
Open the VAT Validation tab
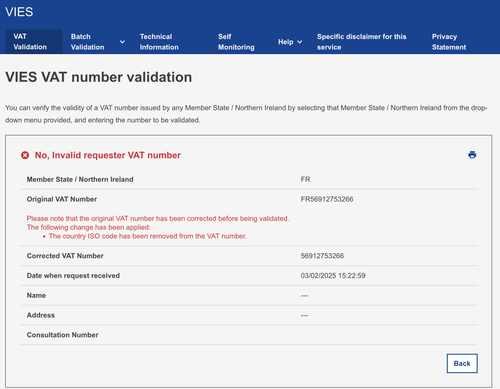pos(34,42)
